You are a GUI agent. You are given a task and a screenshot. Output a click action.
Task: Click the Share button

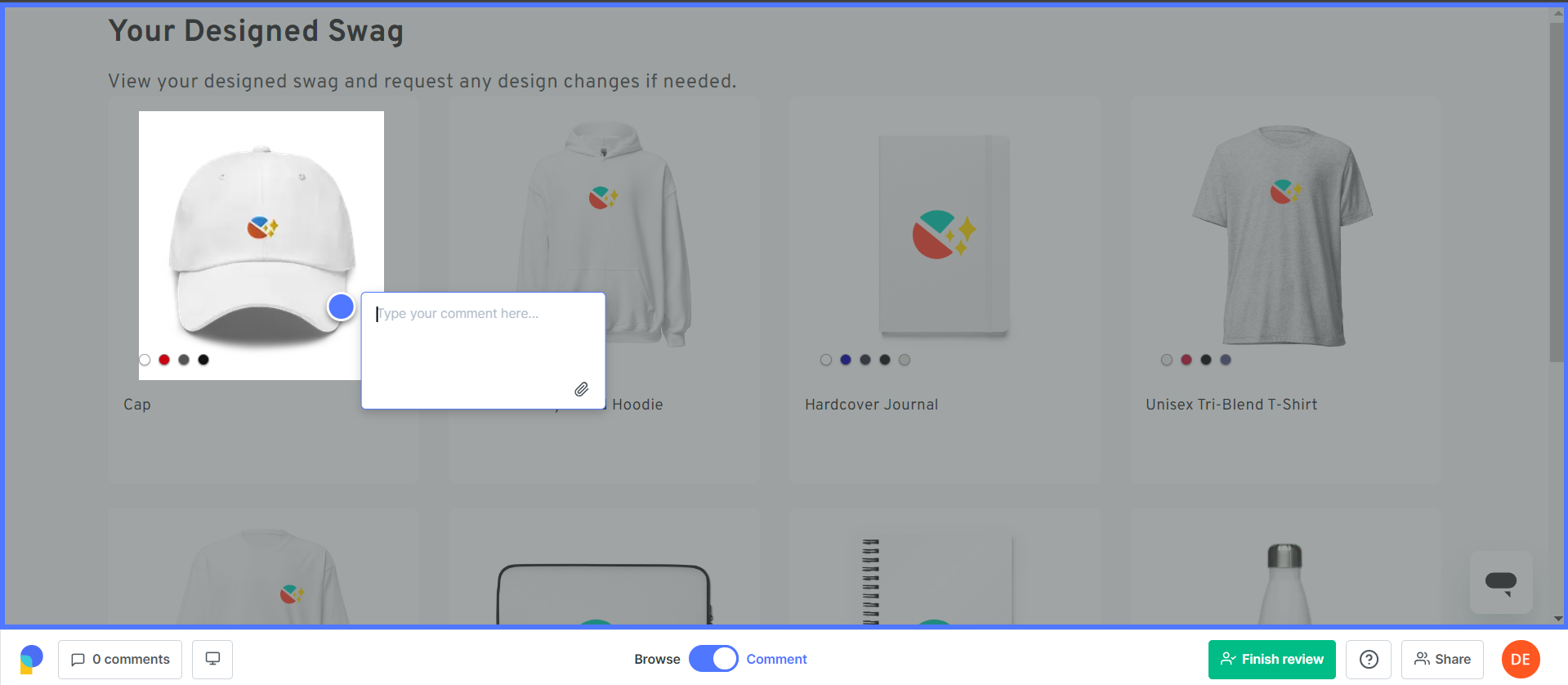tap(1442, 660)
